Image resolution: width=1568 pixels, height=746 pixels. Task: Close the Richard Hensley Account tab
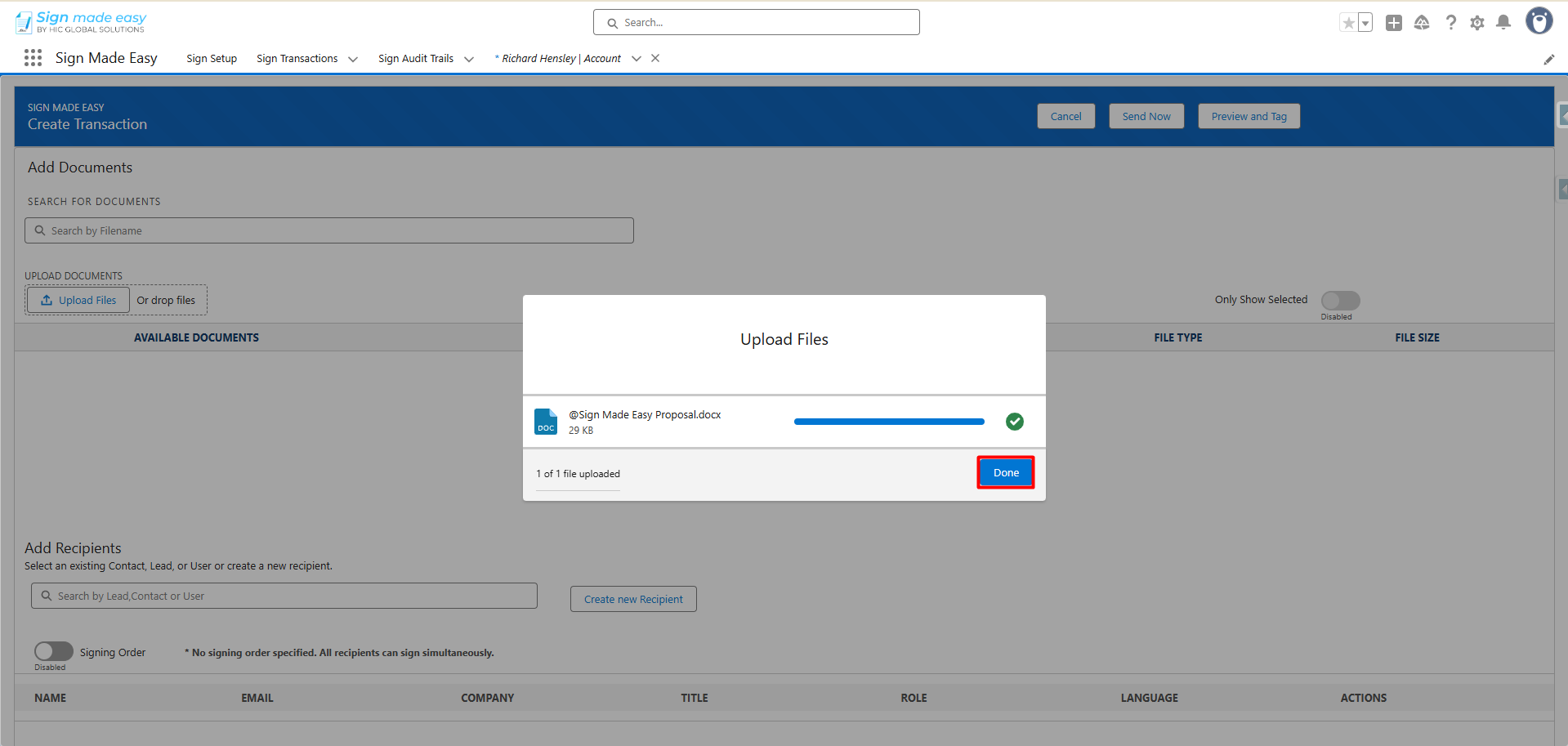pos(655,58)
